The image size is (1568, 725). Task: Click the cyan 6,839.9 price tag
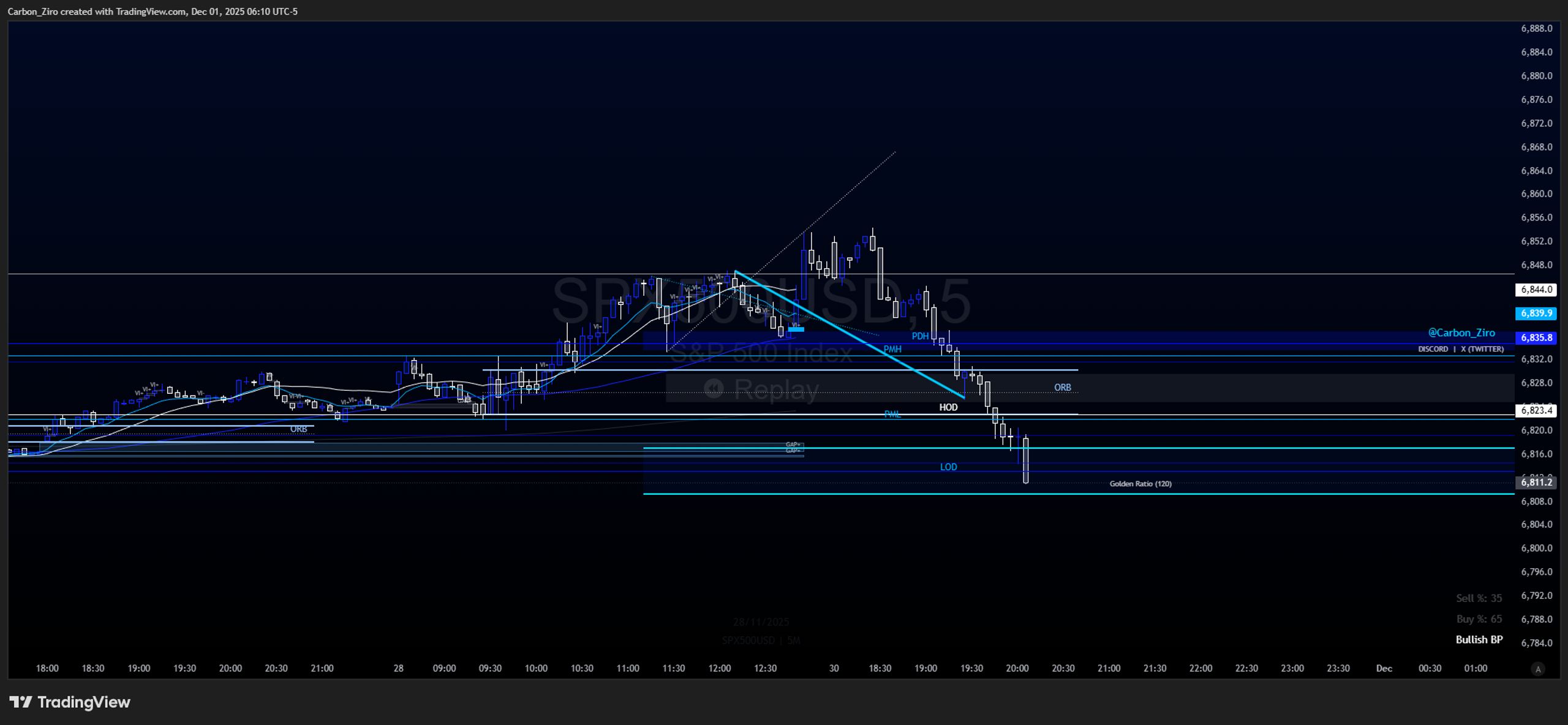1536,313
